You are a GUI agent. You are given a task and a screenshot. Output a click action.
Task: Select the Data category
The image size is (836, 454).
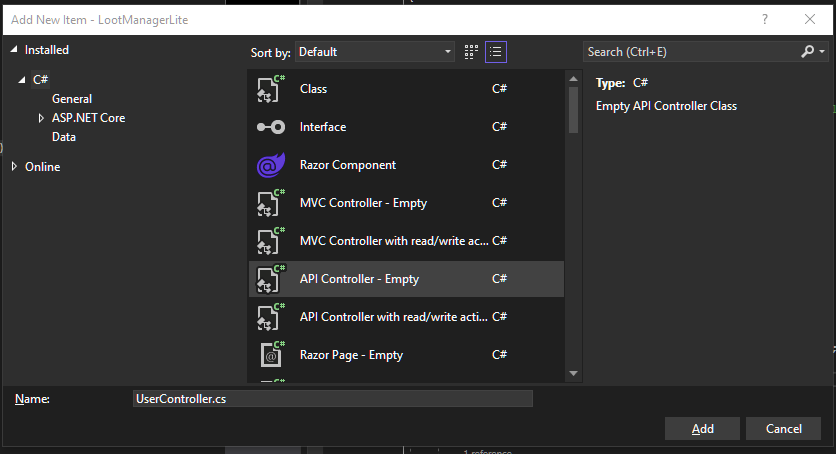click(64, 137)
